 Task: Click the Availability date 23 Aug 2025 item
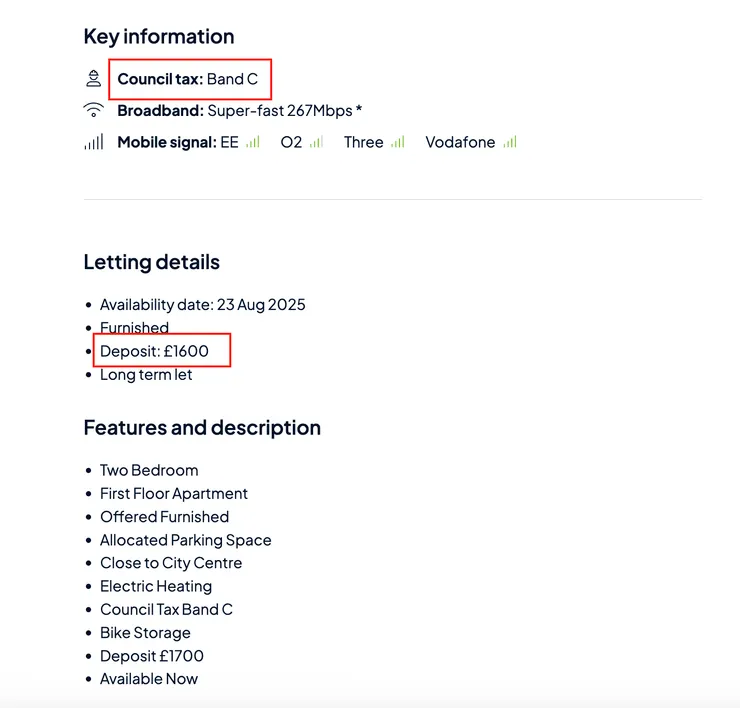pos(202,304)
